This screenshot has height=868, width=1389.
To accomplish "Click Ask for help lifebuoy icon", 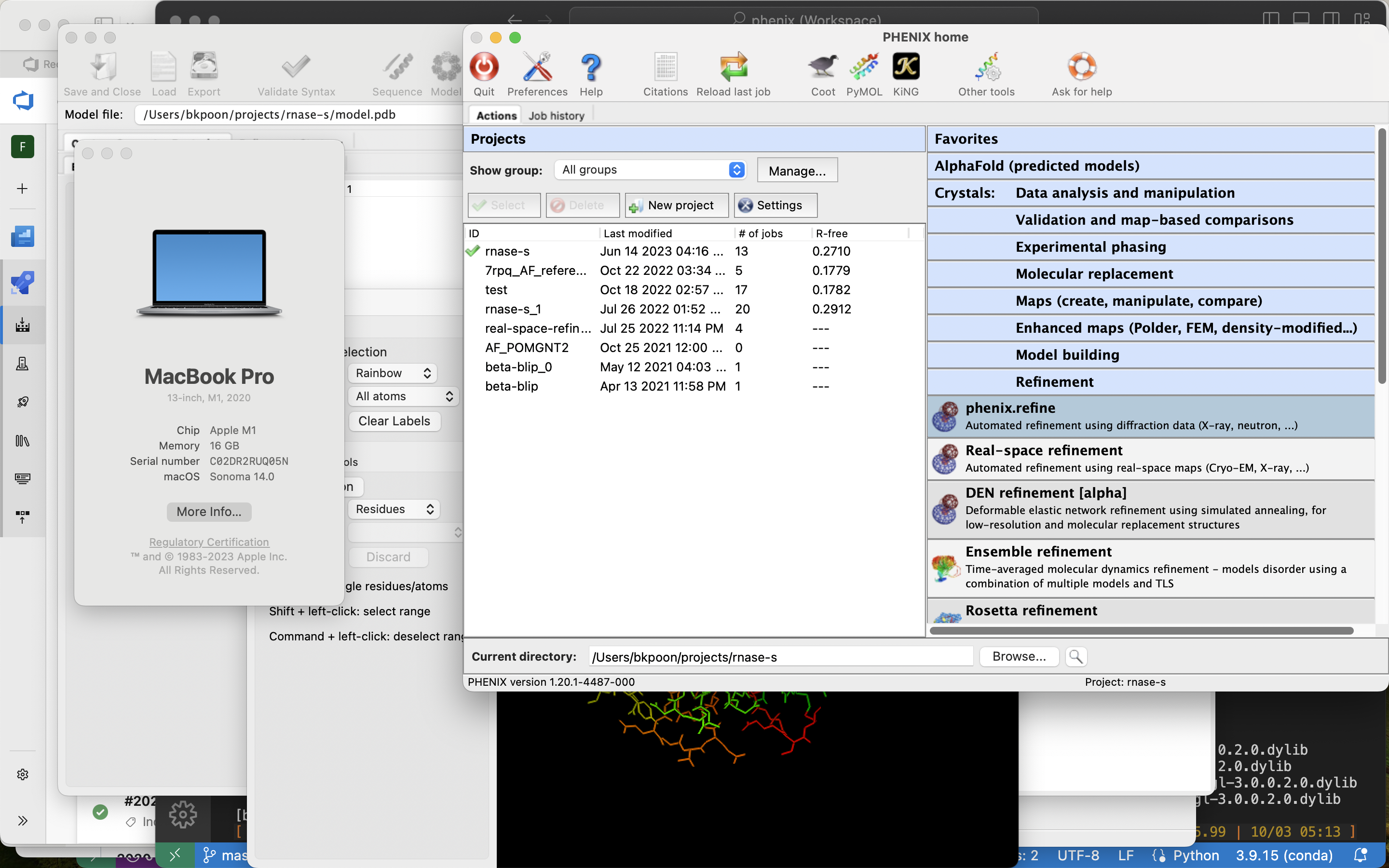I will pos(1081,67).
